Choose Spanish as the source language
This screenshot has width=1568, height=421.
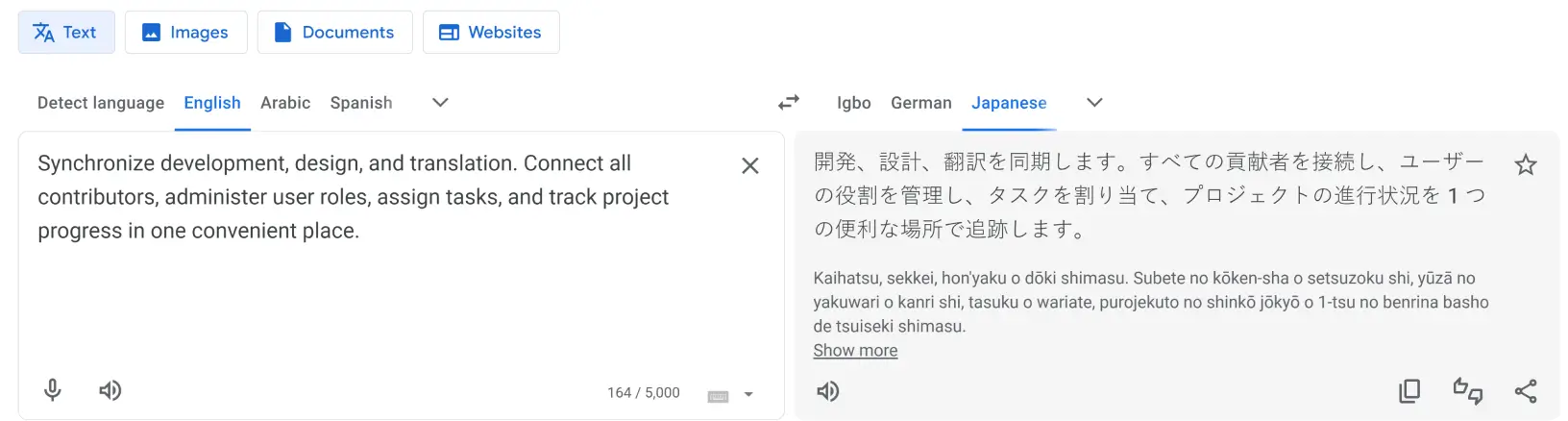361,103
